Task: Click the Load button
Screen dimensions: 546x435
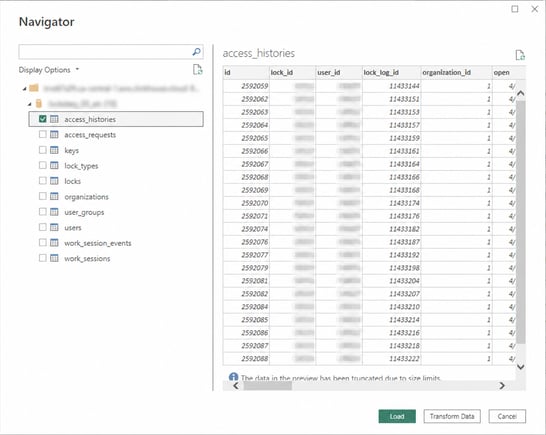Action: [x=397, y=416]
